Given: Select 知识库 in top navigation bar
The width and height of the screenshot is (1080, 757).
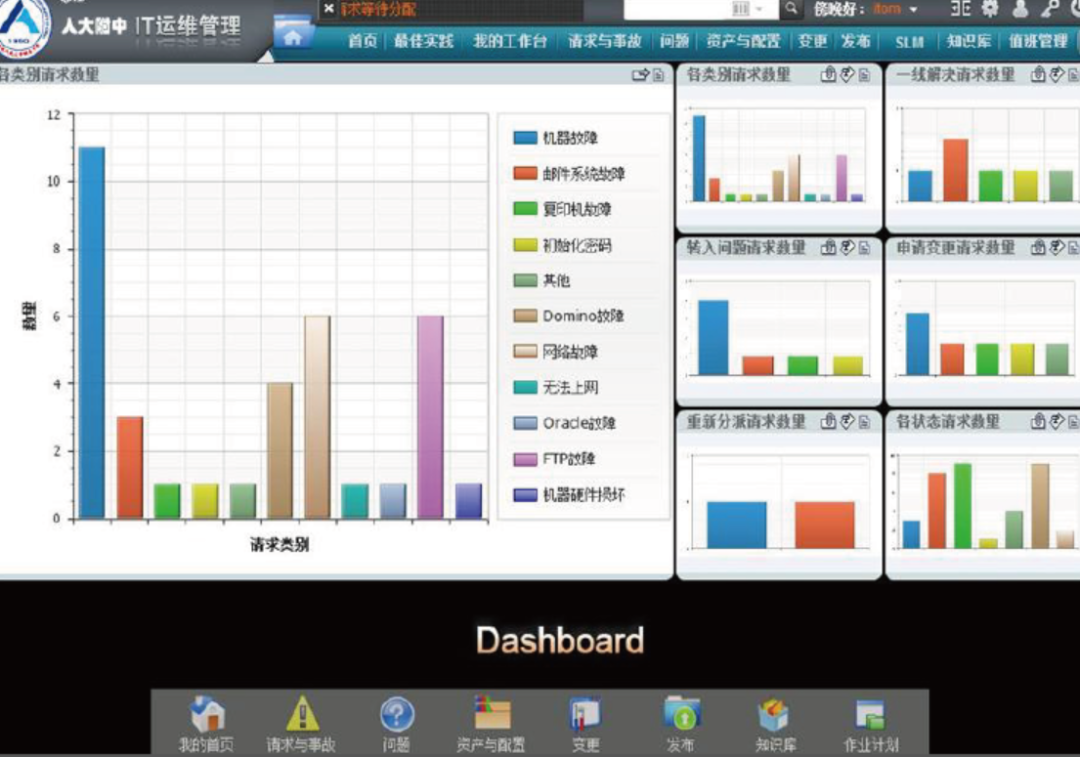Looking at the screenshot, I should (x=969, y=41).
